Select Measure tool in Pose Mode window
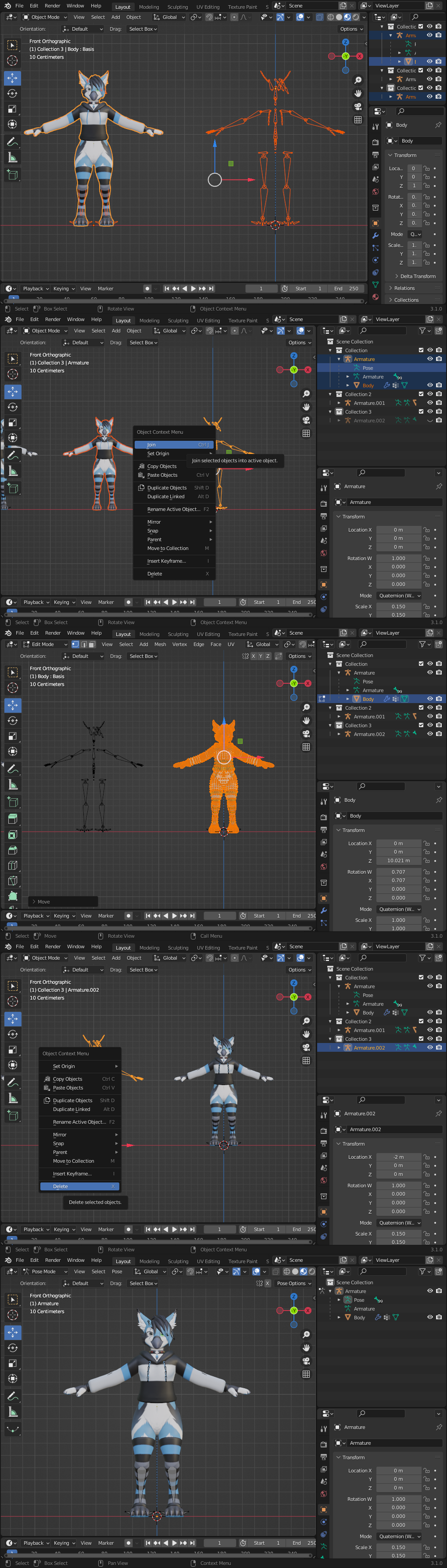The image size is (447, 1568). point(13,1411)
